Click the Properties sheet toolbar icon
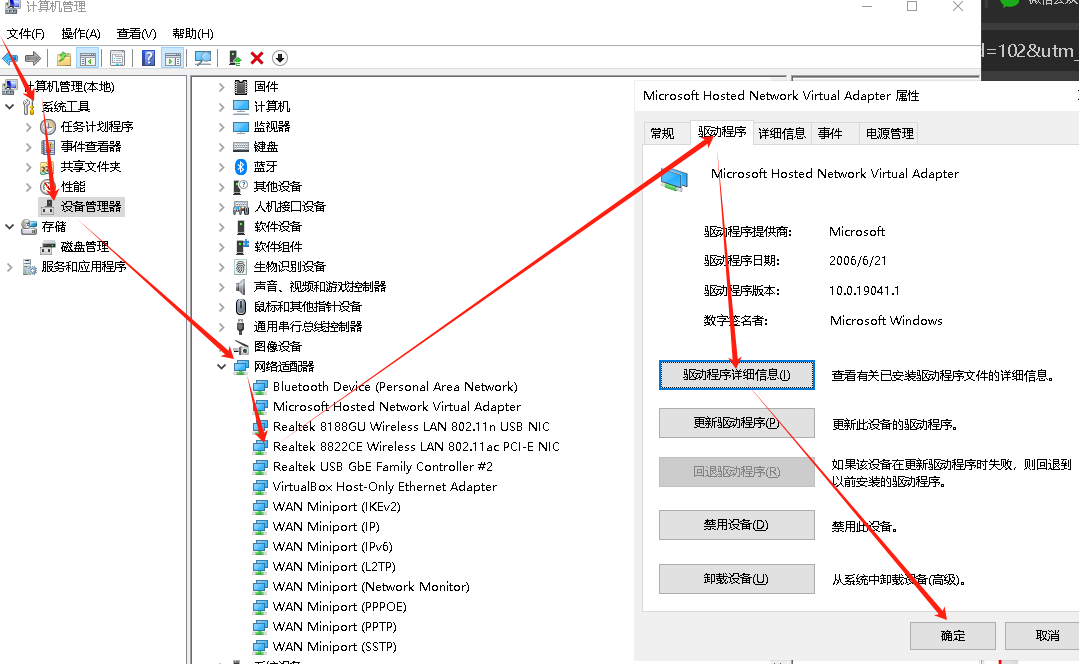1079x664 pixels. click(x=118, y=58)
